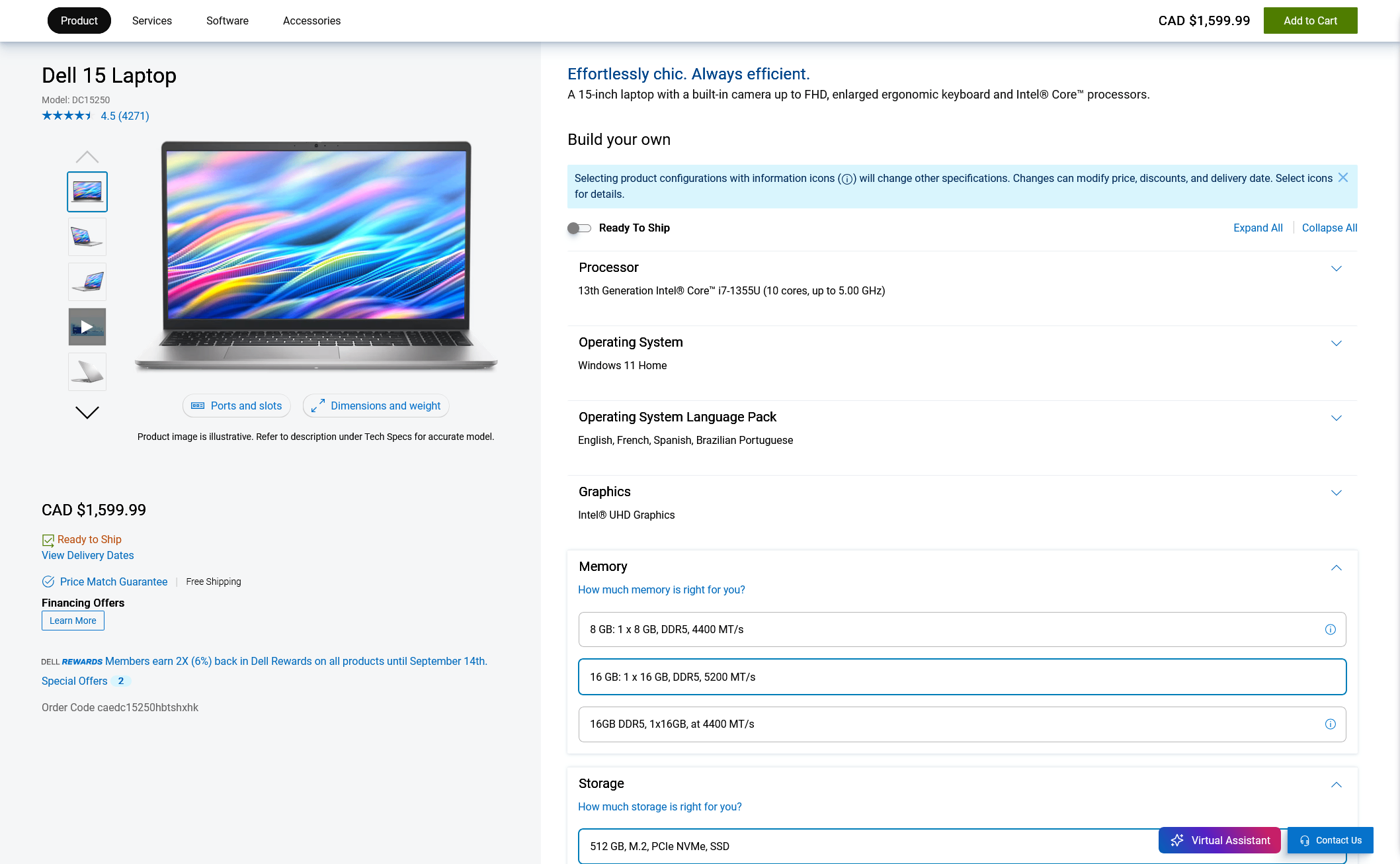1400x864 pixels.
Task: Select 512 GB M.2 PCIe NVMe SSD storage
Action: (x=962, y=846)
